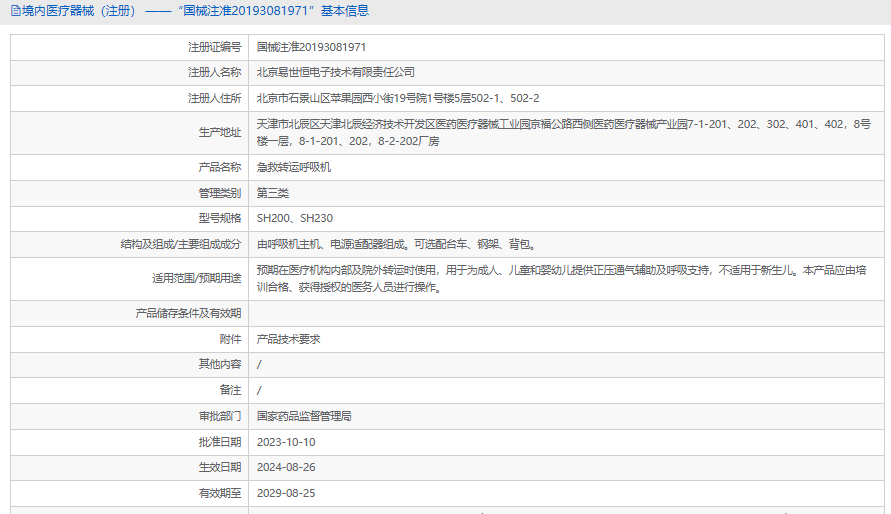This screenshot has width=891, height=514.
Task: Click the intended use text 预期在医疗机构内部
Action: click(561, 278)
